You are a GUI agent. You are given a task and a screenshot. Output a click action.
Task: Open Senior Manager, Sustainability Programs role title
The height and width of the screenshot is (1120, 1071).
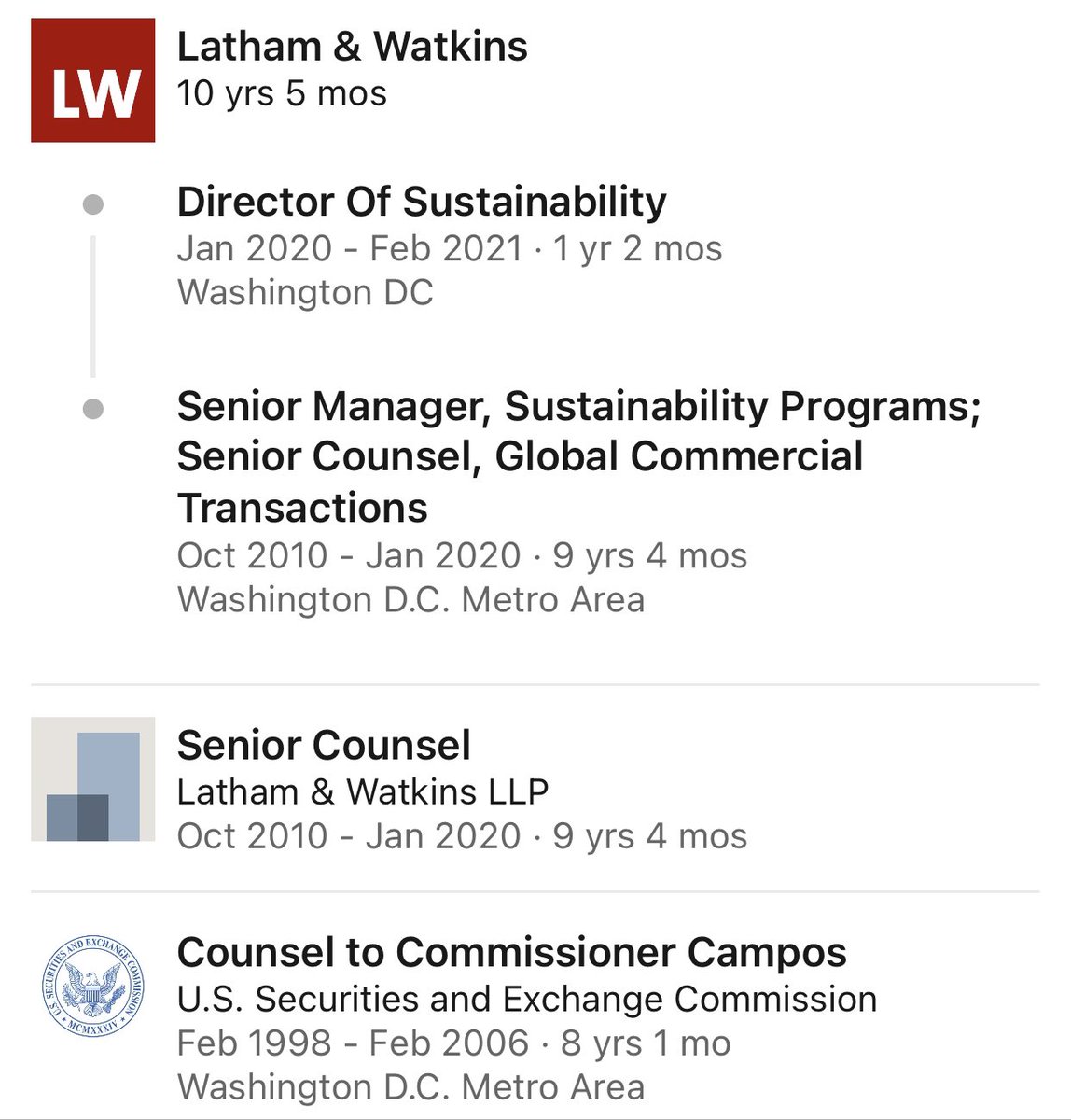[x=578, y=407]
